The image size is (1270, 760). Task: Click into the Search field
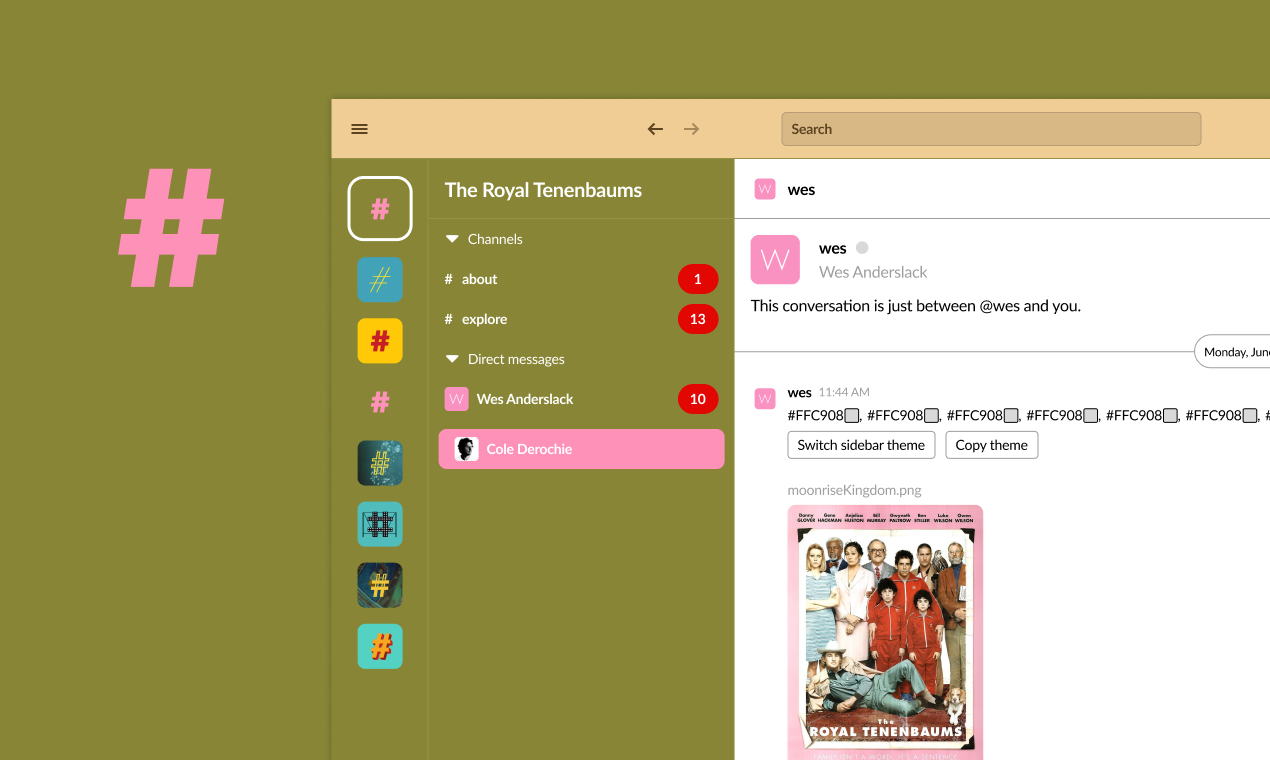[991, 129]
